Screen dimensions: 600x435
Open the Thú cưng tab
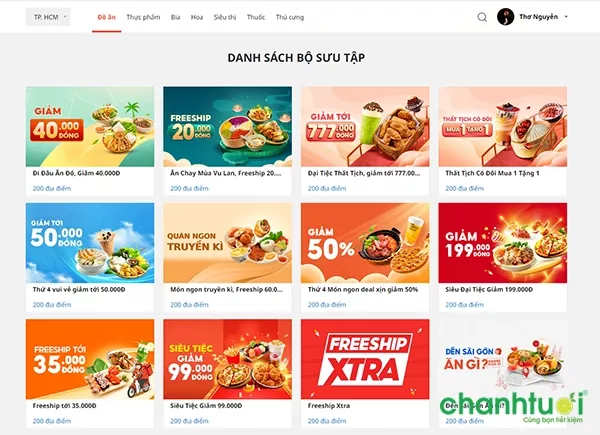click(x=290, y=17)
